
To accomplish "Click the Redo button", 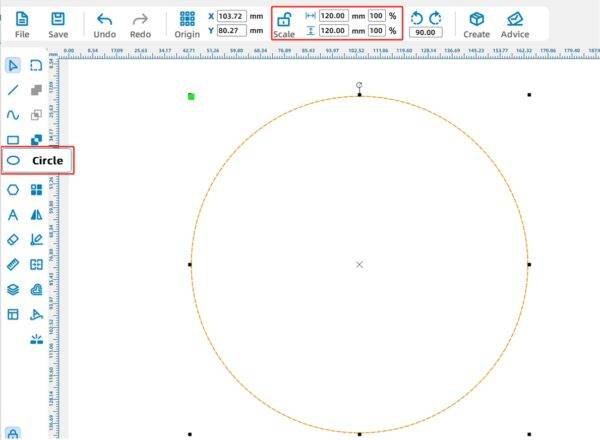I will point(141,24).
